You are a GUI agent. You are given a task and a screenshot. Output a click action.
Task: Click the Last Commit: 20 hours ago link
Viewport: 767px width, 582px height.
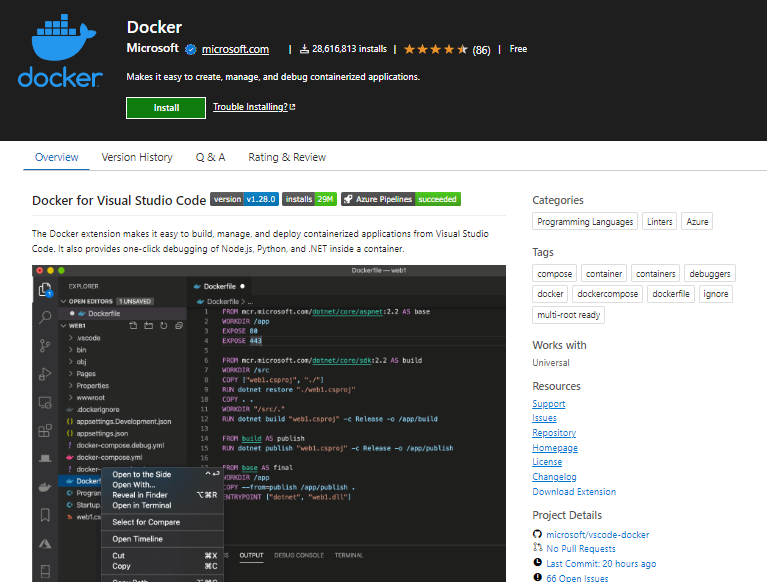click(x=601, y=563)
